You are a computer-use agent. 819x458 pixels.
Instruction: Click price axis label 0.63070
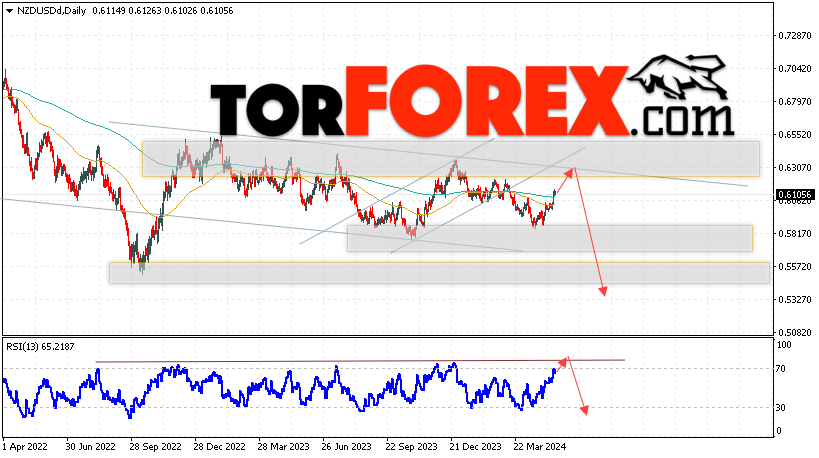(x=795, y=167)
